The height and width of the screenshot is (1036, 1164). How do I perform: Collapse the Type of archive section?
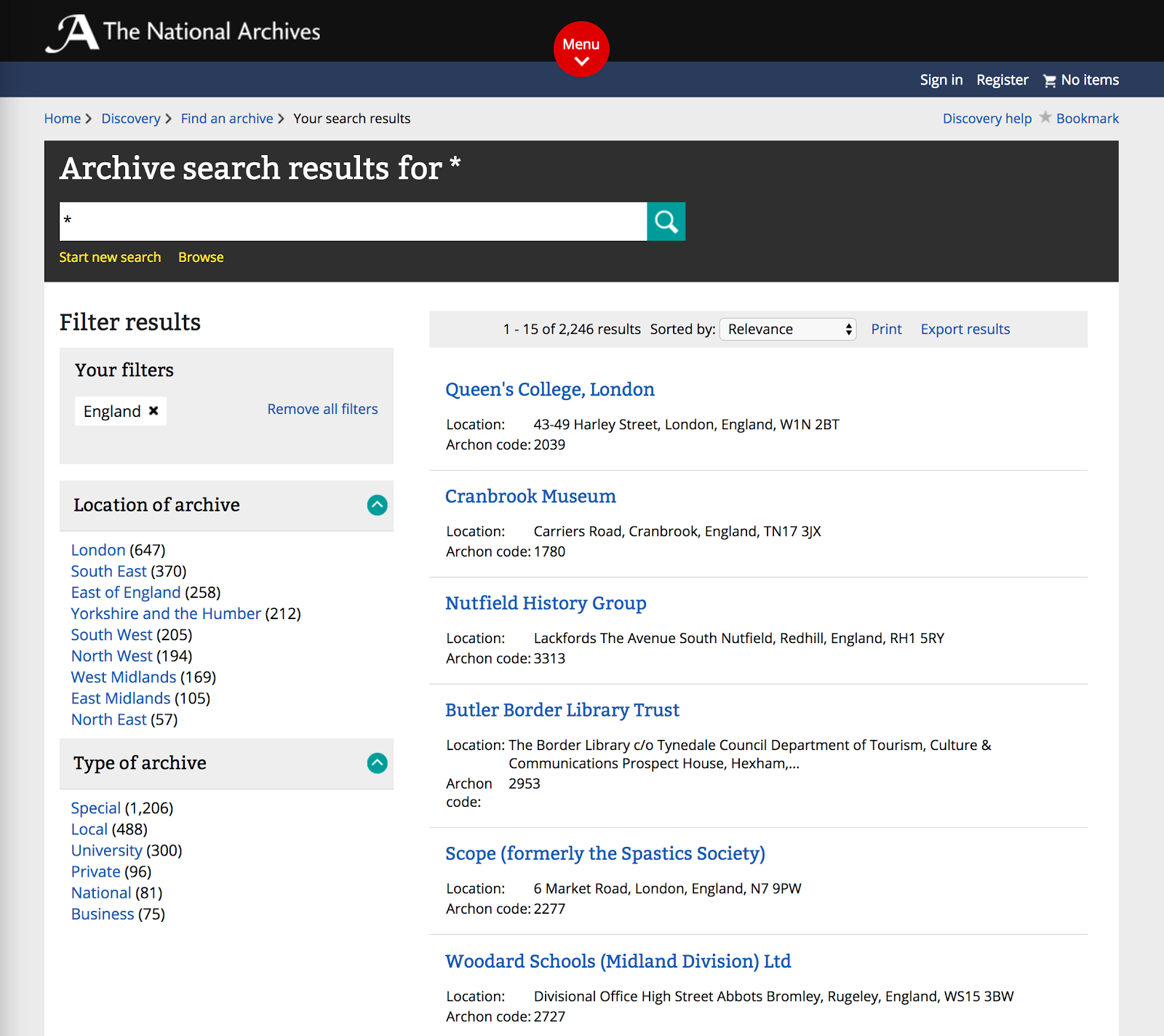377,763
